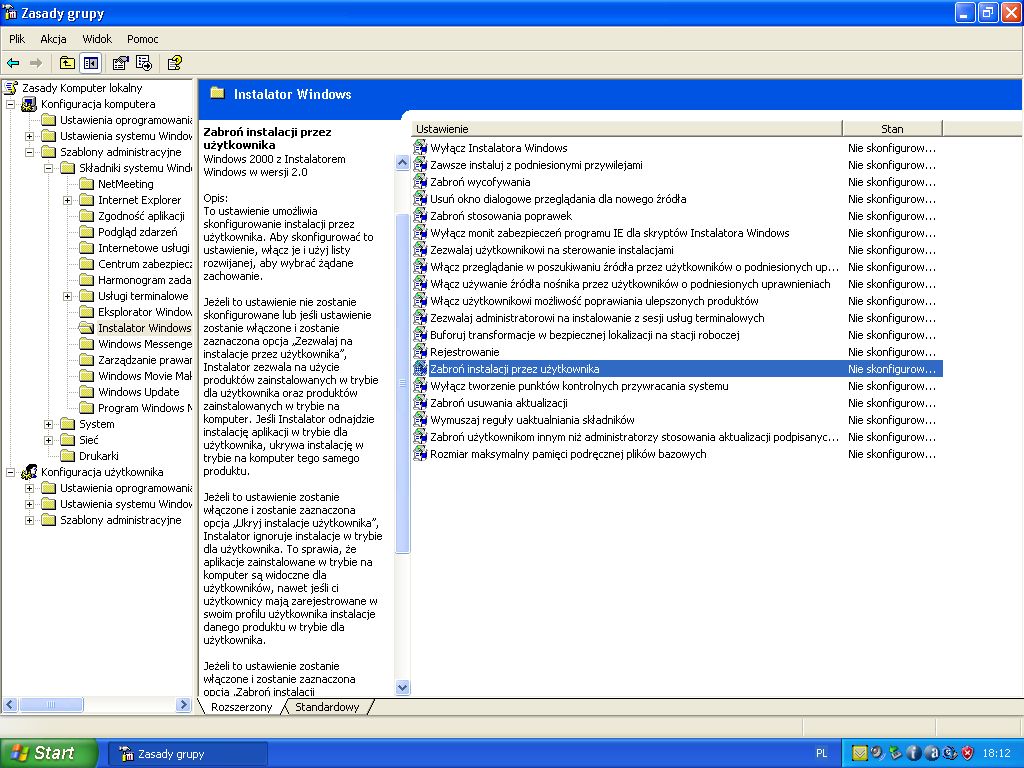This screenshot has width=1024, height=768.
Task: Expand Internet Explorer node
Action: coord(67,200)
